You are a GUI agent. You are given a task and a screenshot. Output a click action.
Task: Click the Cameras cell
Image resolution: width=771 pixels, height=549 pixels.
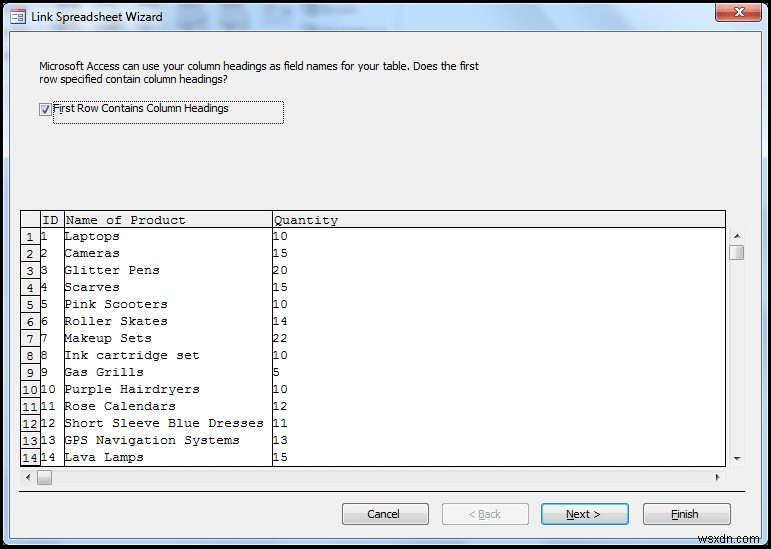168,254
